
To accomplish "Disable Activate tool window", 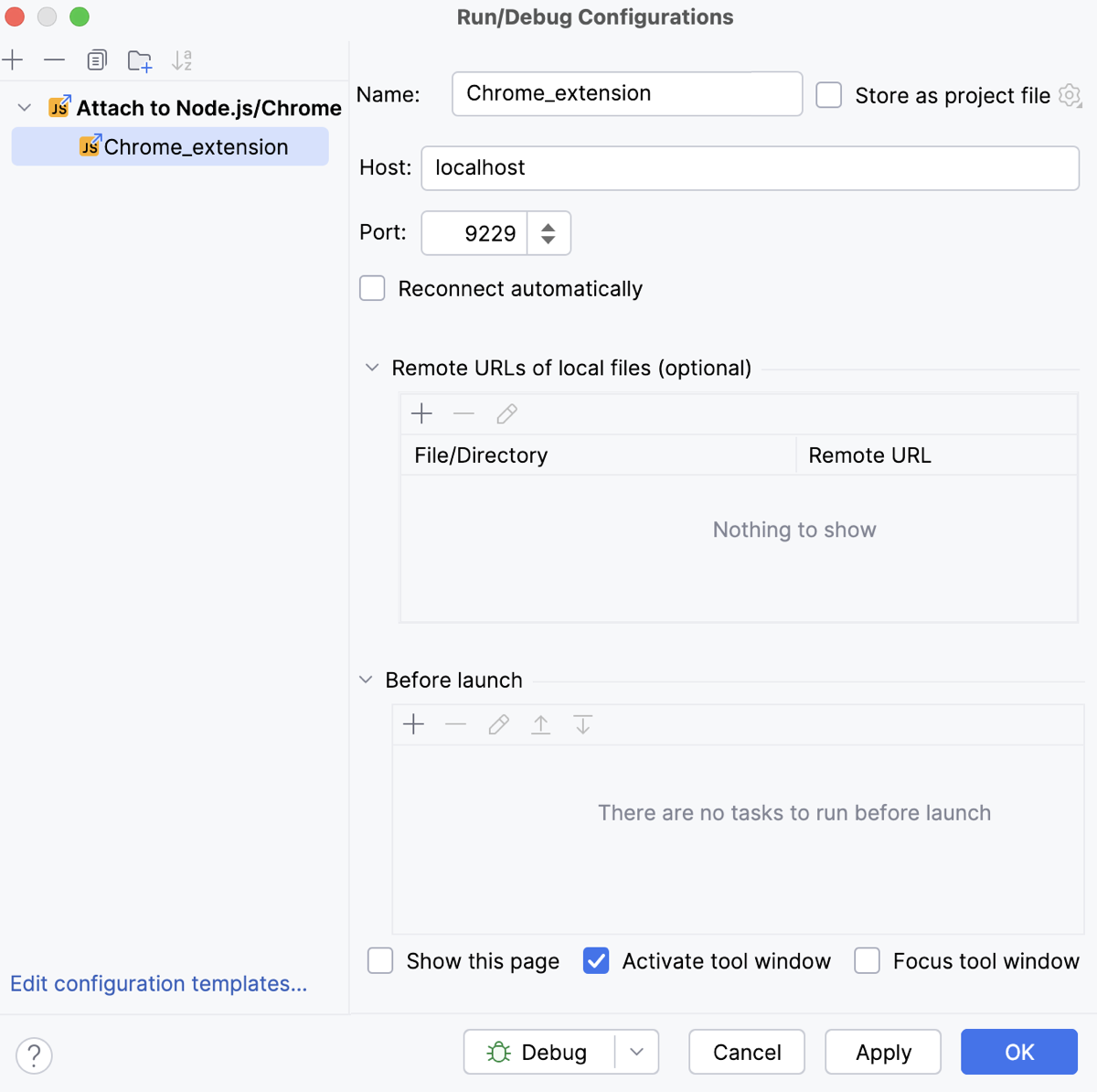I will tap(596, 960).
